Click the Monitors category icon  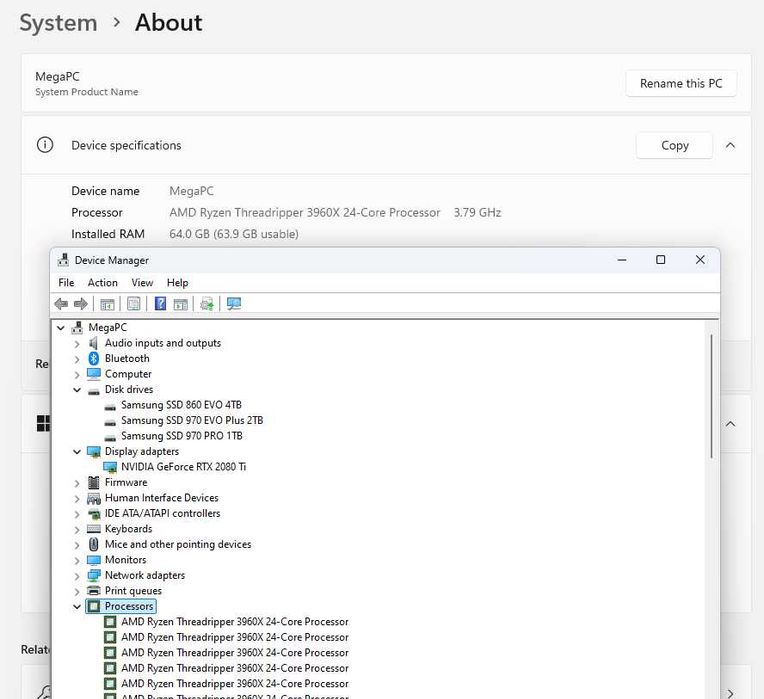pos(94,560)
